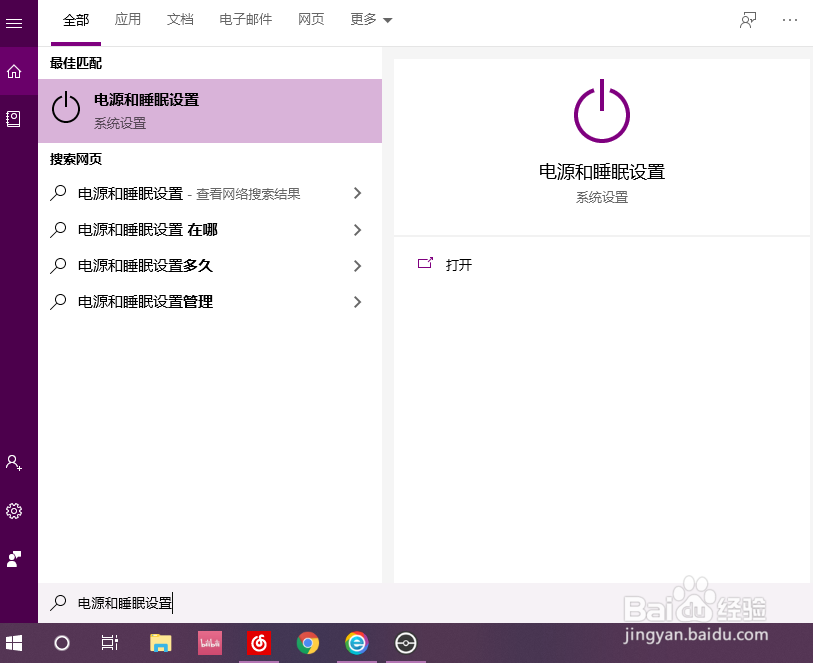Click 打开 to open the setting
Screen dimensions: 813x663
coord(458,265)
